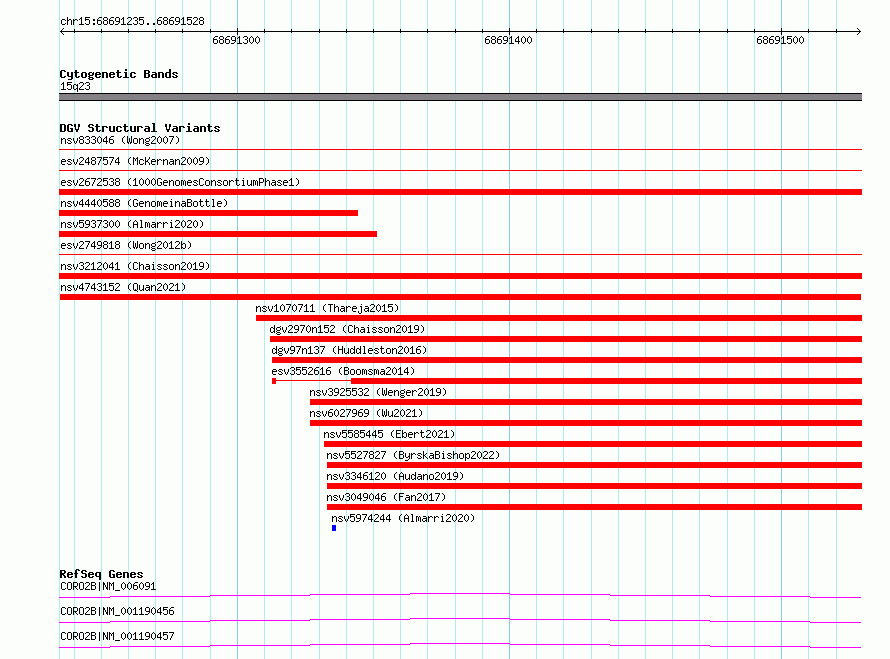Open variant nsv5974244 (Almarri2020)
Viewport: 890px width, 659px height.
pyautogui.click(x=403, y=518)
